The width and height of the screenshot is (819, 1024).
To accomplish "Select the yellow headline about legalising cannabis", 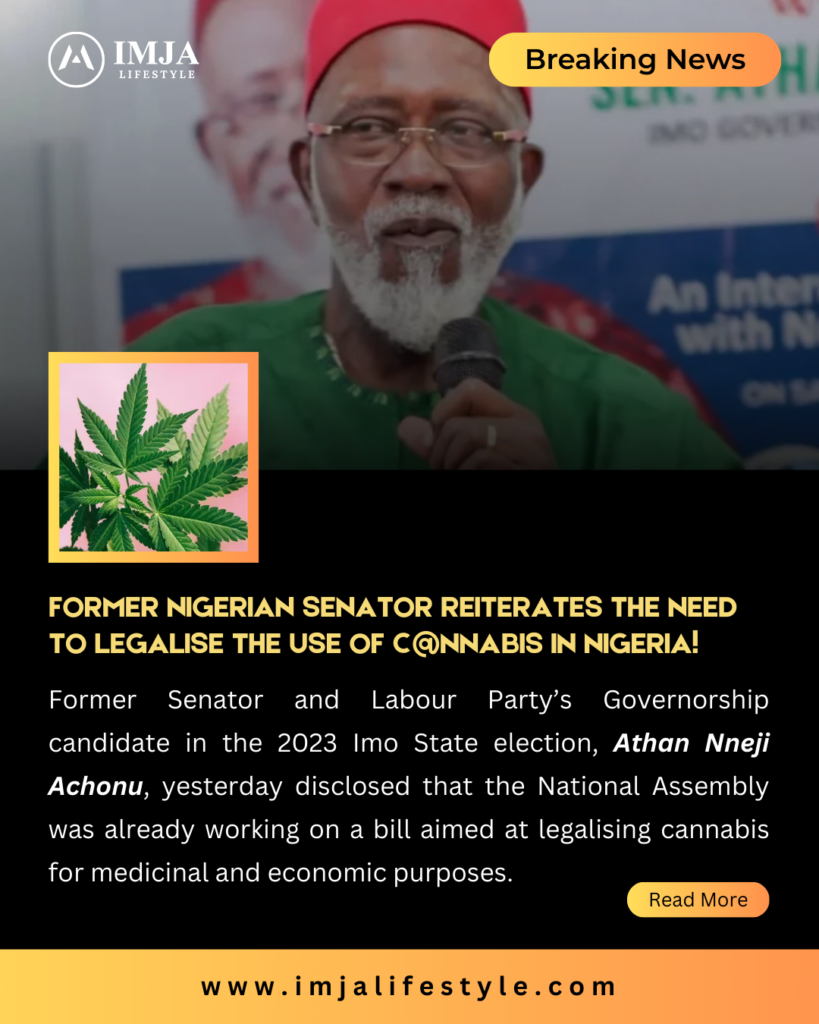I will pos(393,625).
